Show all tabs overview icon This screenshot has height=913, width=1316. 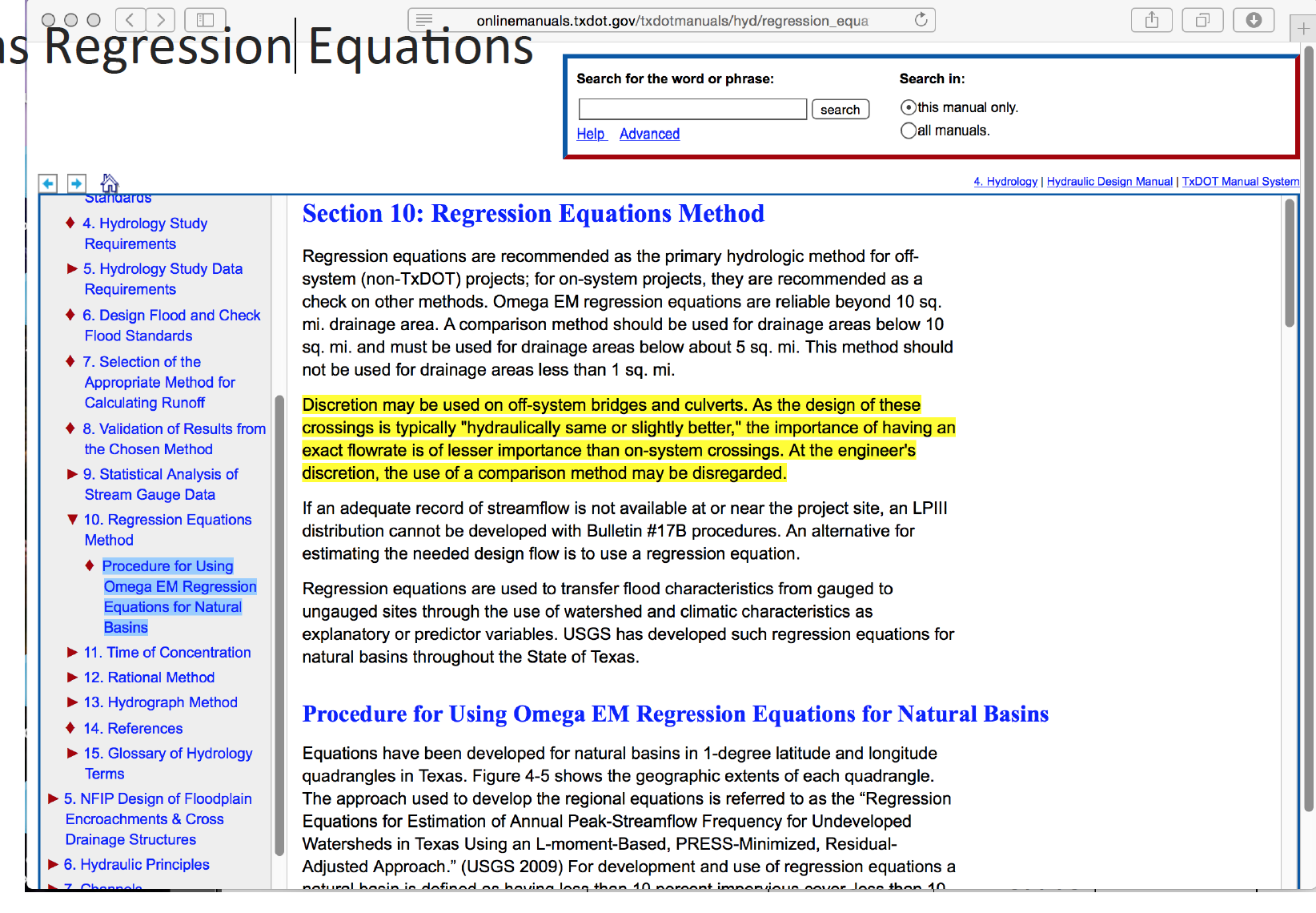(x=1202, y=20)
